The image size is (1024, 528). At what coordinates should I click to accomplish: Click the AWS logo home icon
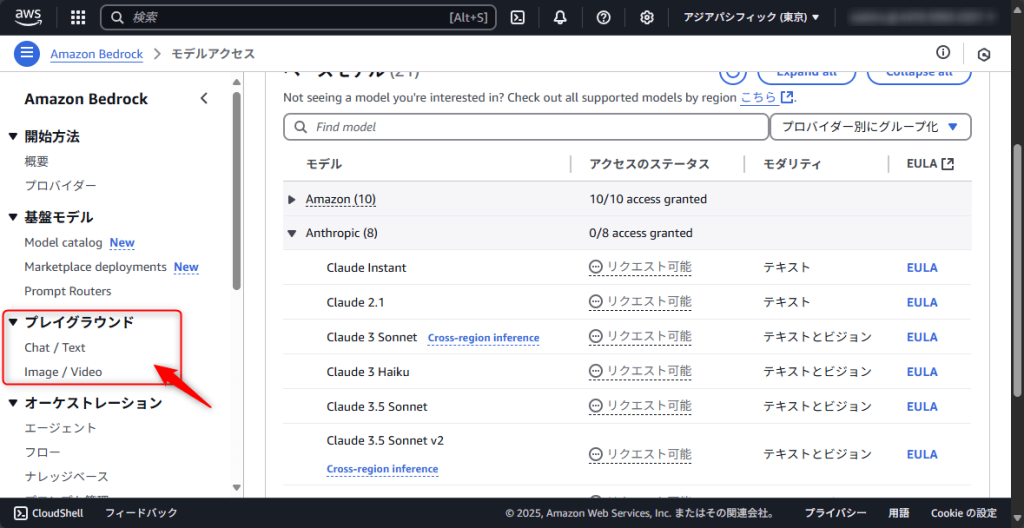(28, 16)
